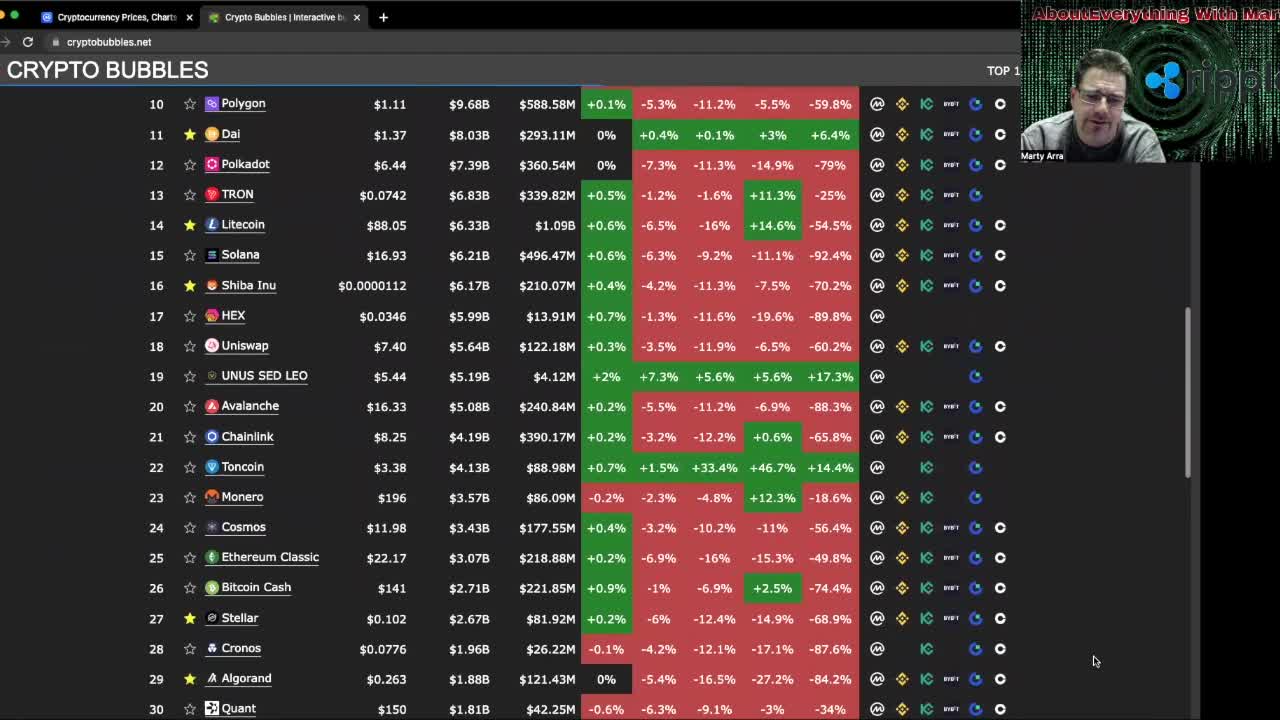Close the Crypto Bubbles tab
Screen dimensions: 1280x720
(356, 17)
